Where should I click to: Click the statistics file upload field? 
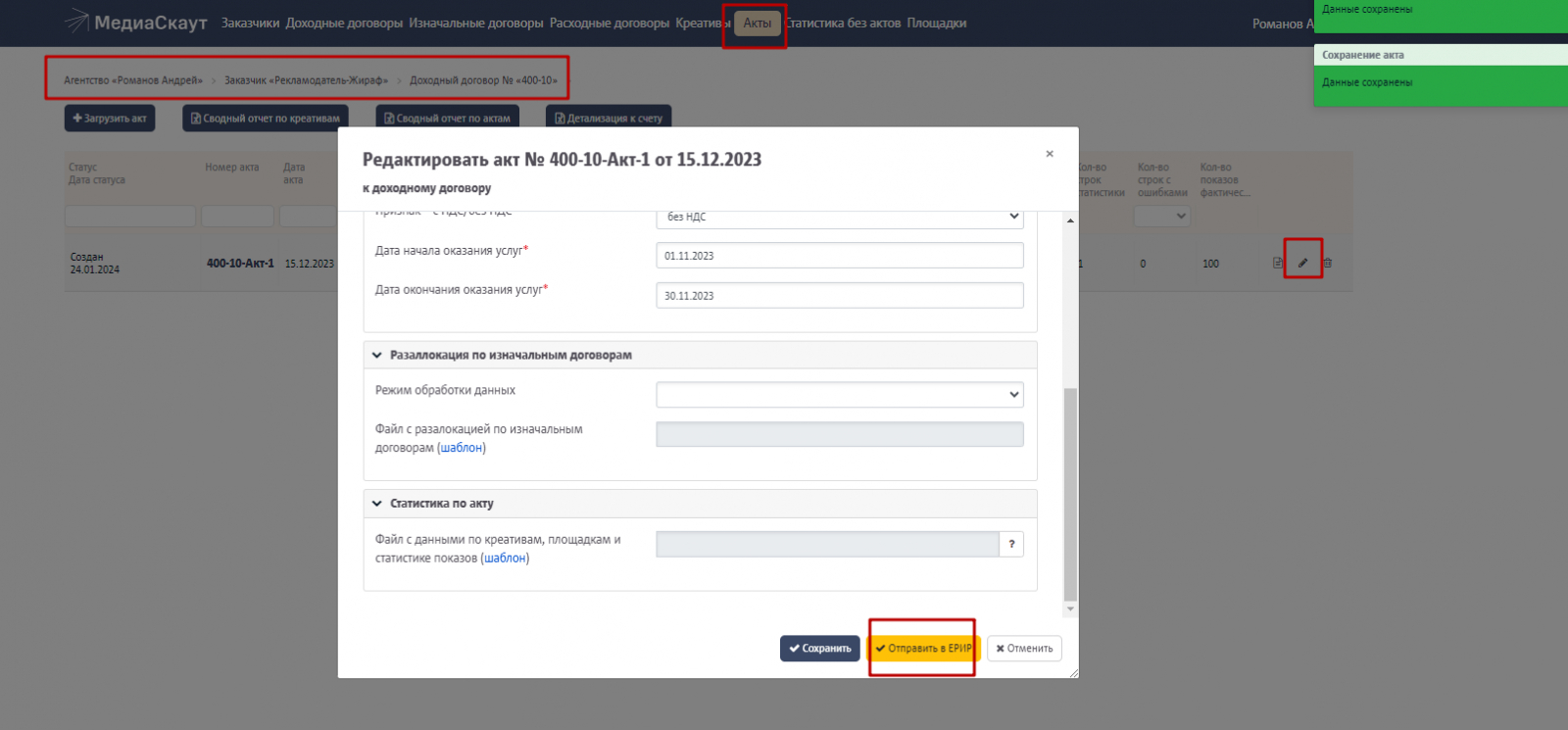coord(827,544)
